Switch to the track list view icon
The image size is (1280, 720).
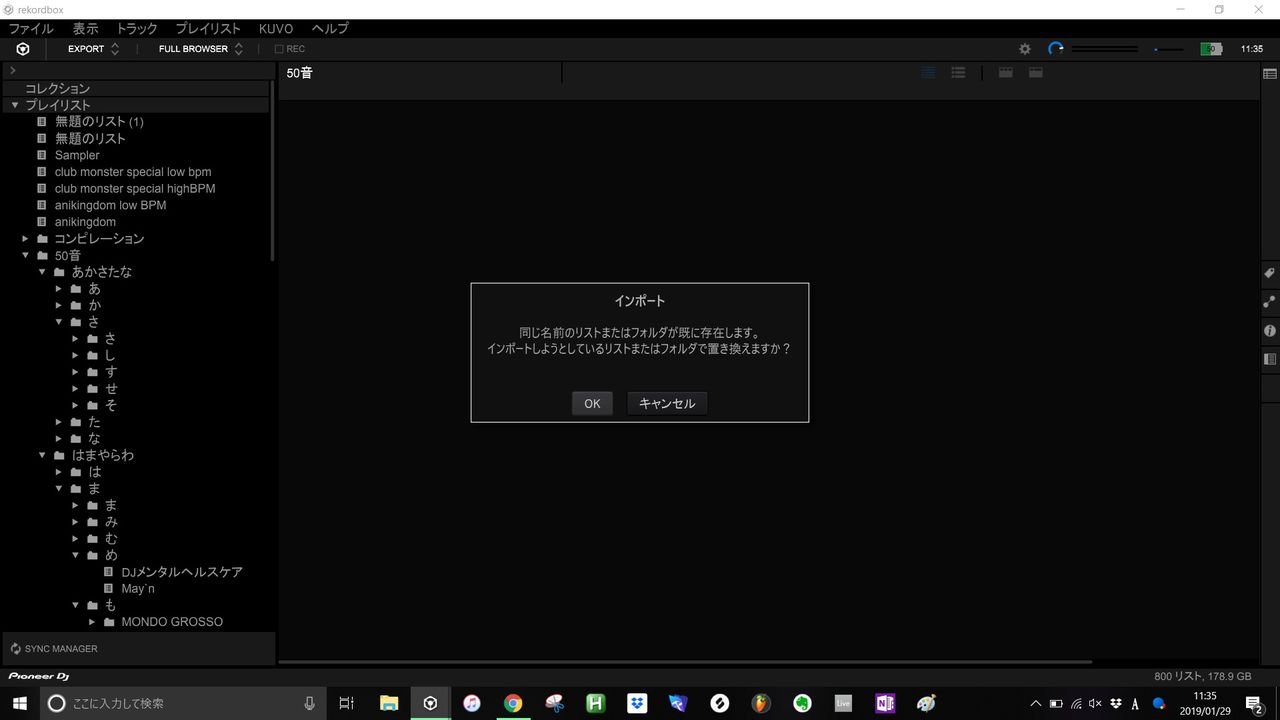(x=928, y=73)
